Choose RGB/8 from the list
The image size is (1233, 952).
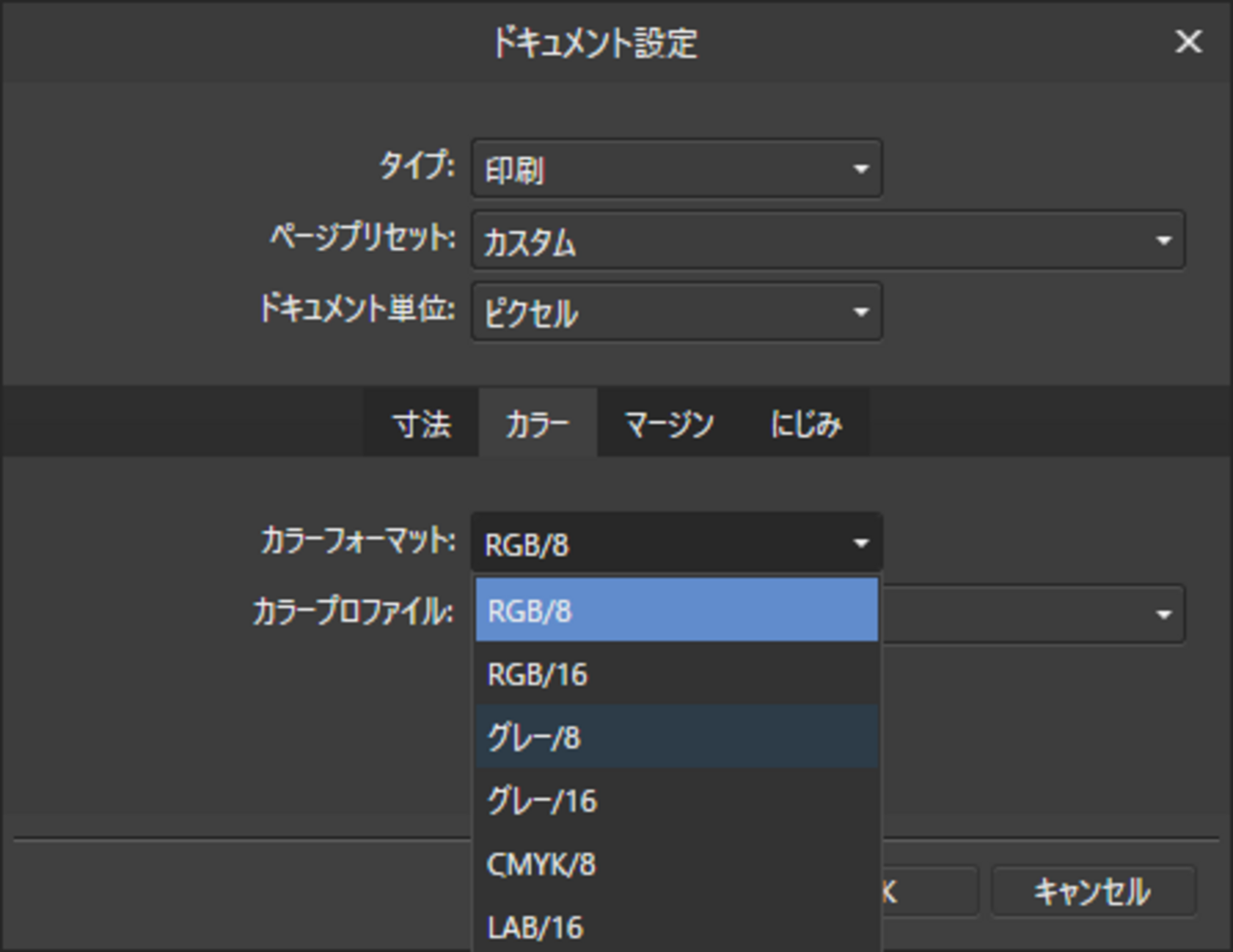click(x=675, y=611)
